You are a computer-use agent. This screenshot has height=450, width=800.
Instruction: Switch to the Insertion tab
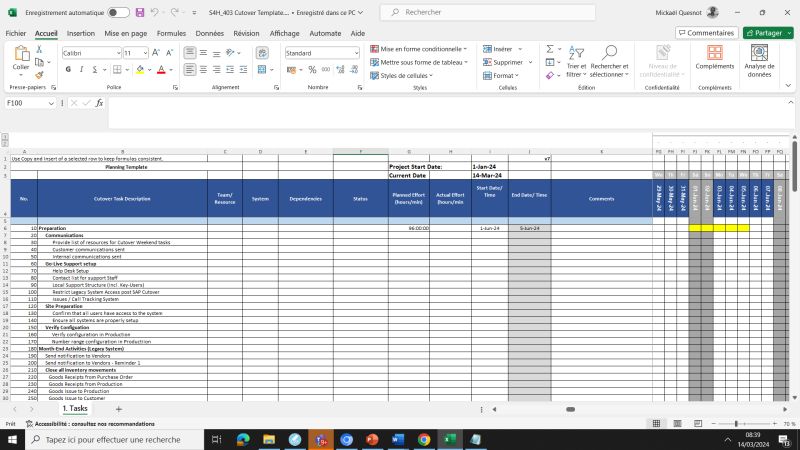point(81,33)
